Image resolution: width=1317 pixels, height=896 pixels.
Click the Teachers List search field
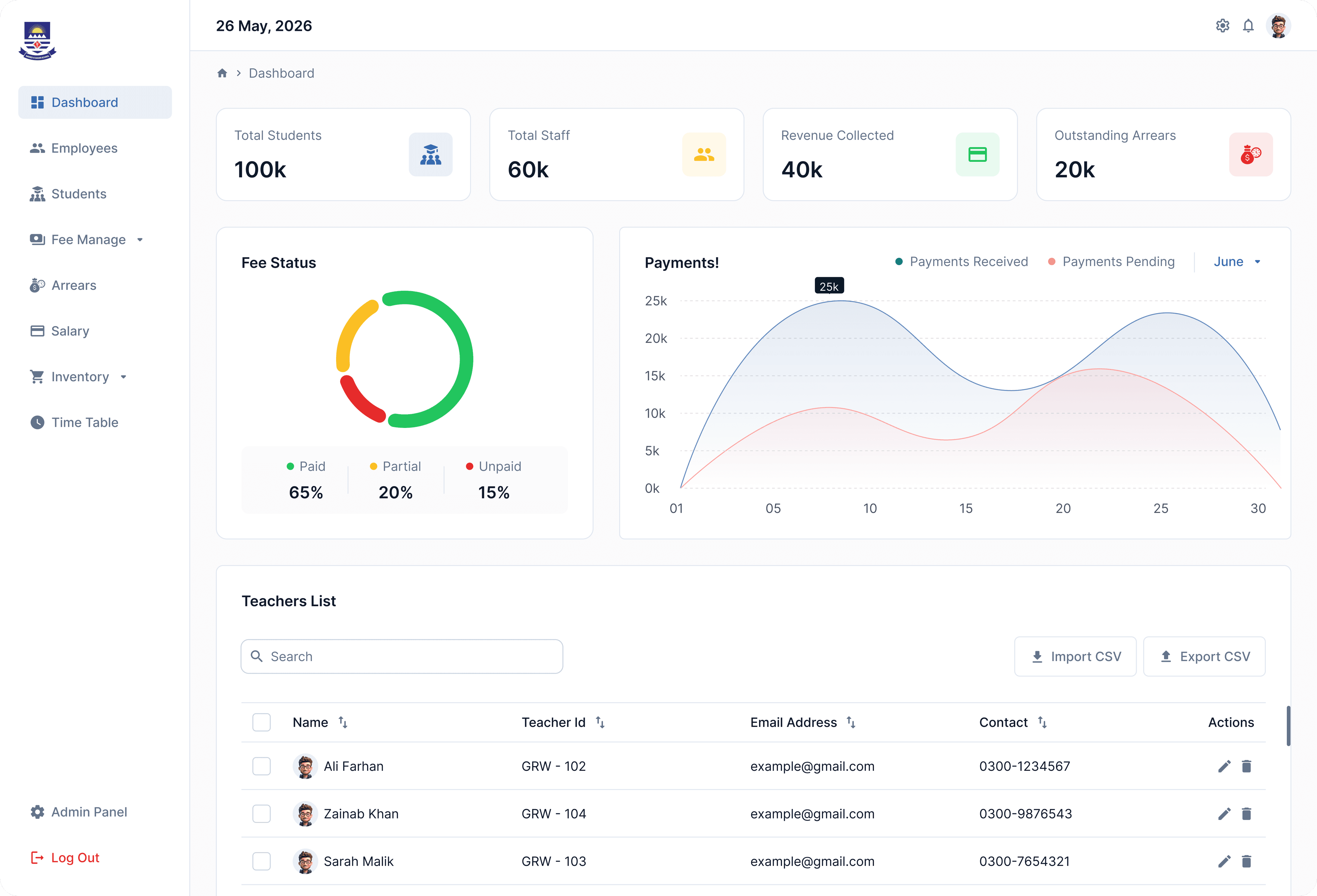[x=402, y=656]
